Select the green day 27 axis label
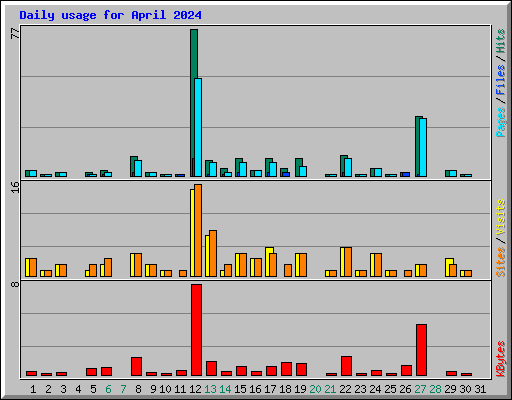The image size is (512, 400). pyautogui.click(x=421, y=389)
